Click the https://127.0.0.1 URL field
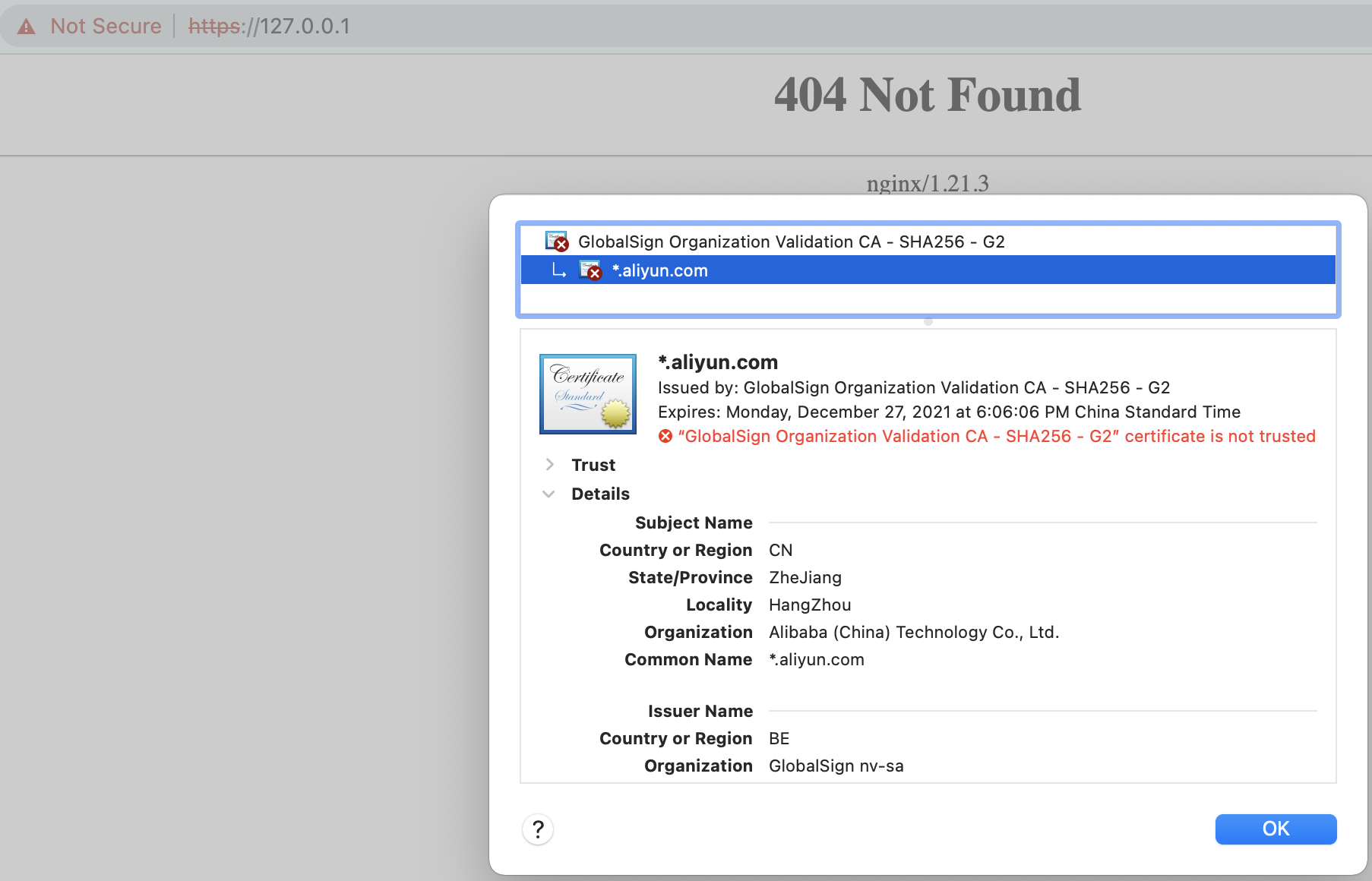The image size is (1372, 881). 269,27
